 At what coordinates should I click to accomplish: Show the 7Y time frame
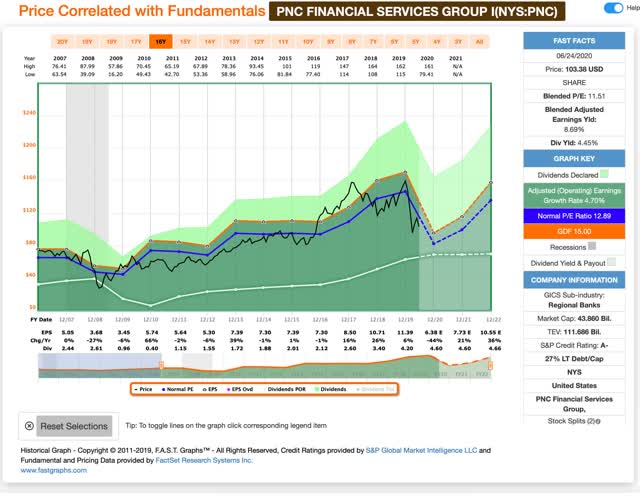coord(373,42)
